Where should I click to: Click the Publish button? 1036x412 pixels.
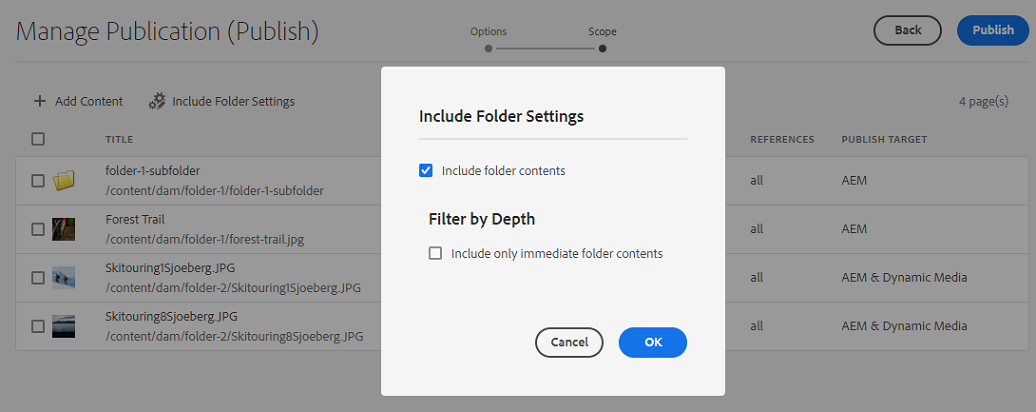click(992, 30)
